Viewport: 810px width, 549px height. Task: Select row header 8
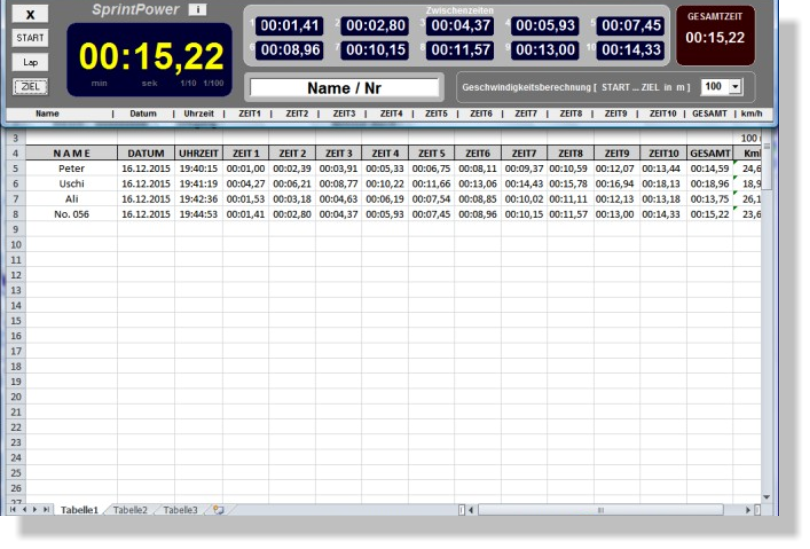point(15,214)
